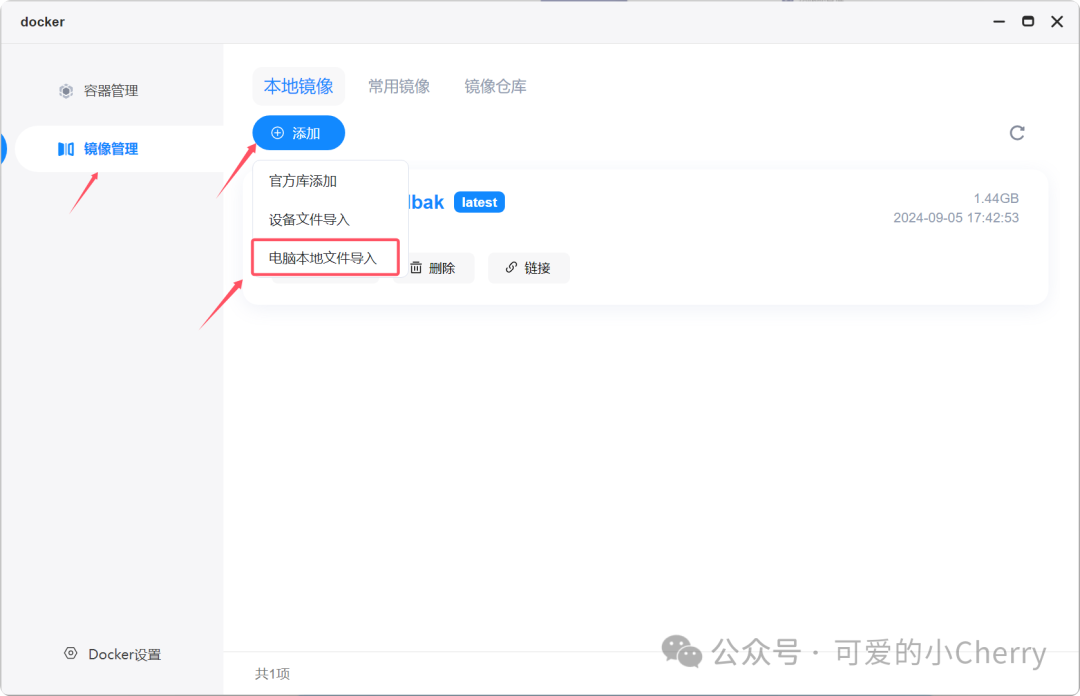Click the image name ending in bak

[x=426, y=203]
